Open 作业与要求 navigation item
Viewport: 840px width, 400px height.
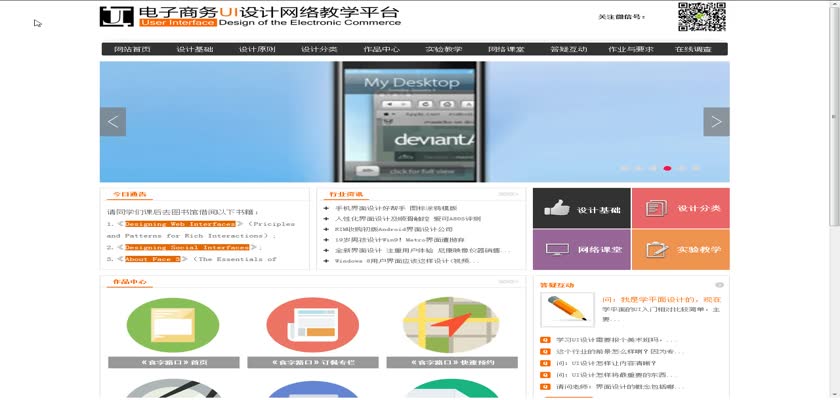click(631, 49)
